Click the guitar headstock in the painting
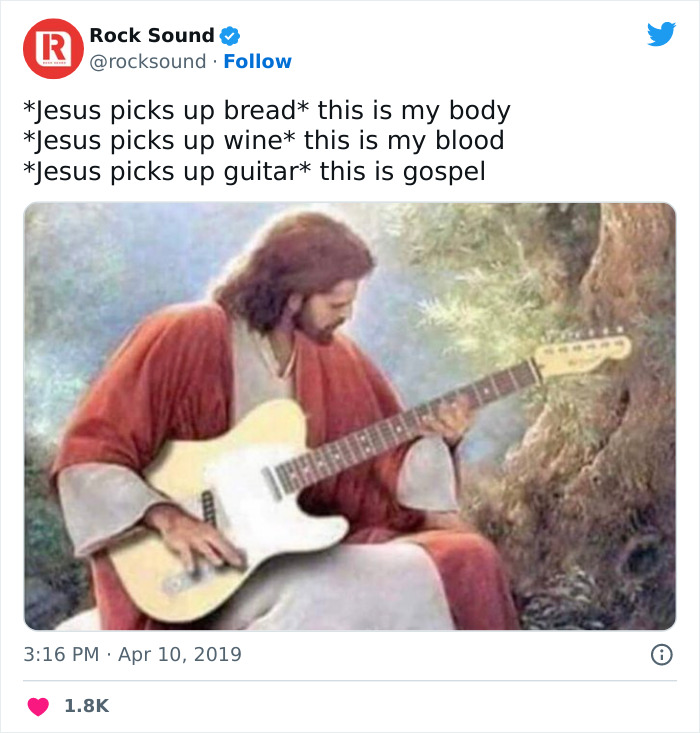Image resolution: width=700 pixels, height=733 pixels. (585, 354)
